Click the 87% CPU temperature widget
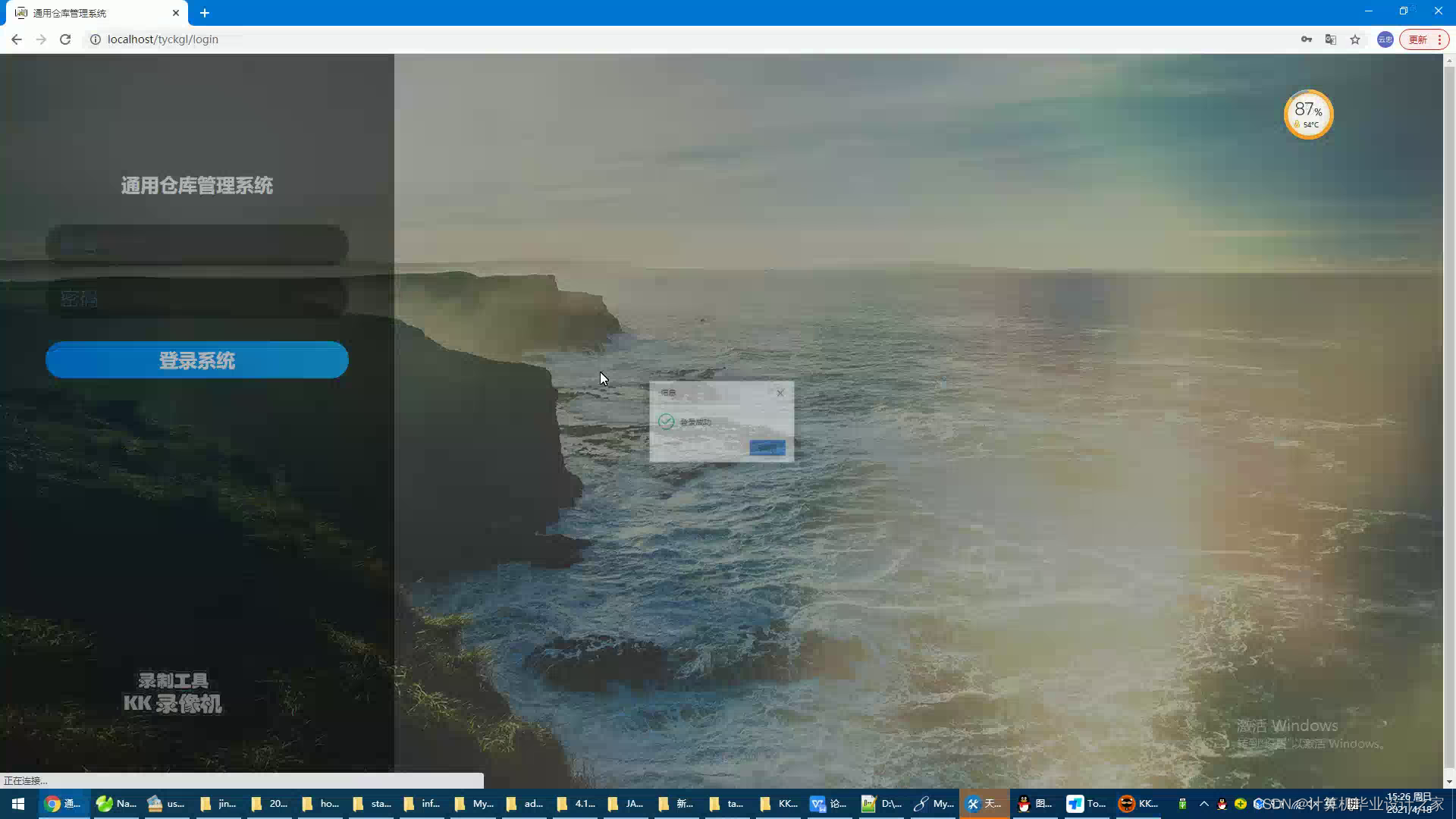Viewport: 1456px width, 819px height. coord(1308,115)
